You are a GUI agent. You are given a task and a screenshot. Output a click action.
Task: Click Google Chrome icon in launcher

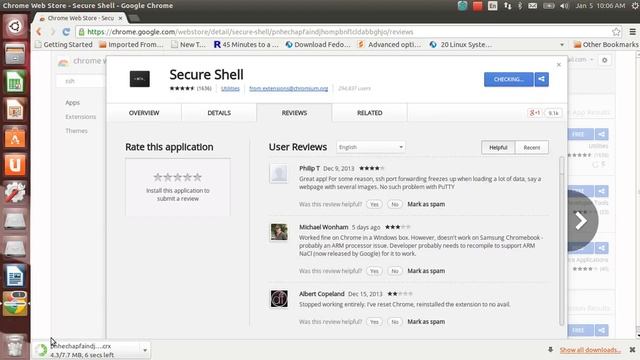15,303
